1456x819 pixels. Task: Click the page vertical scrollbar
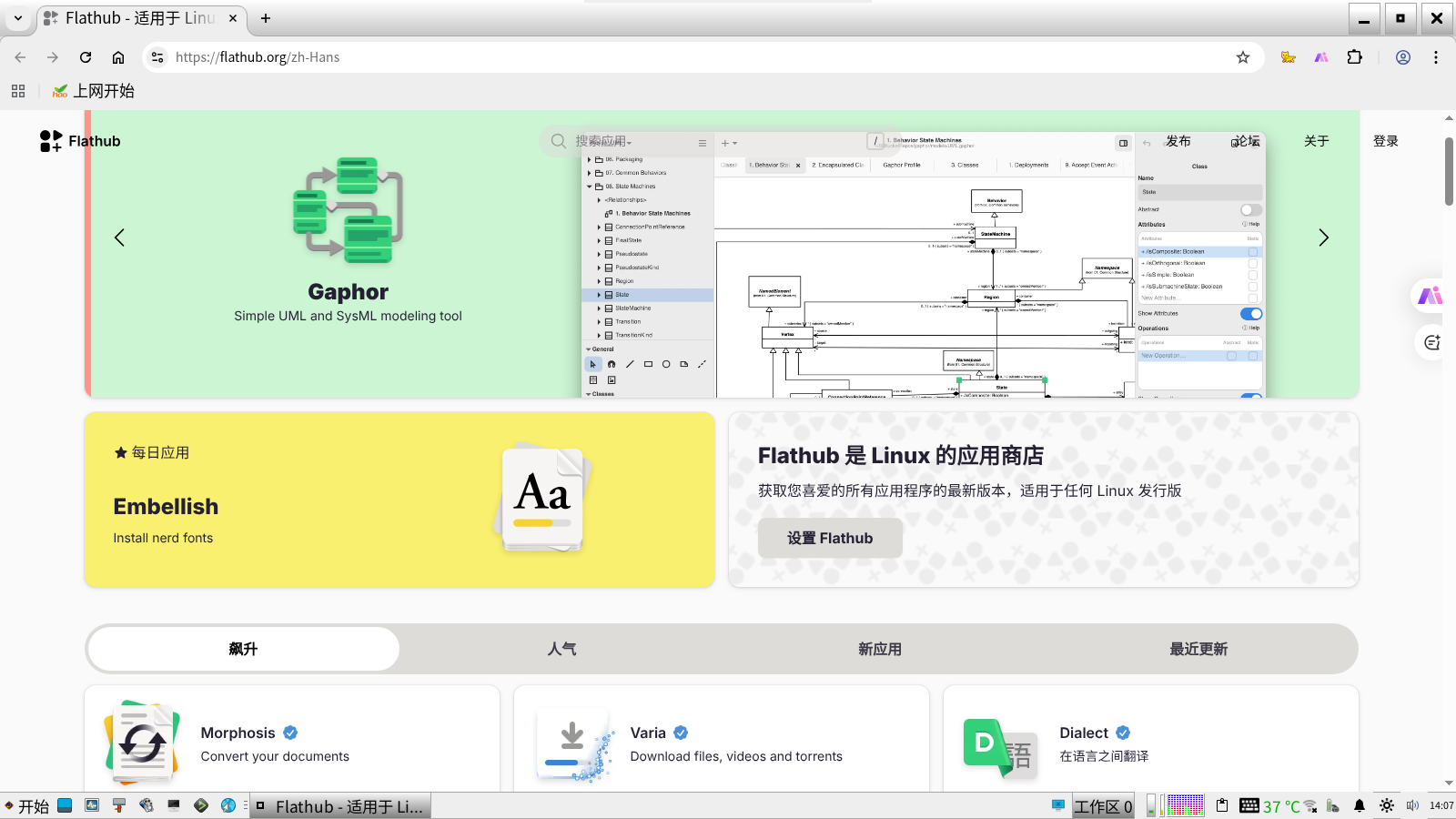[x=1449, y=171]
